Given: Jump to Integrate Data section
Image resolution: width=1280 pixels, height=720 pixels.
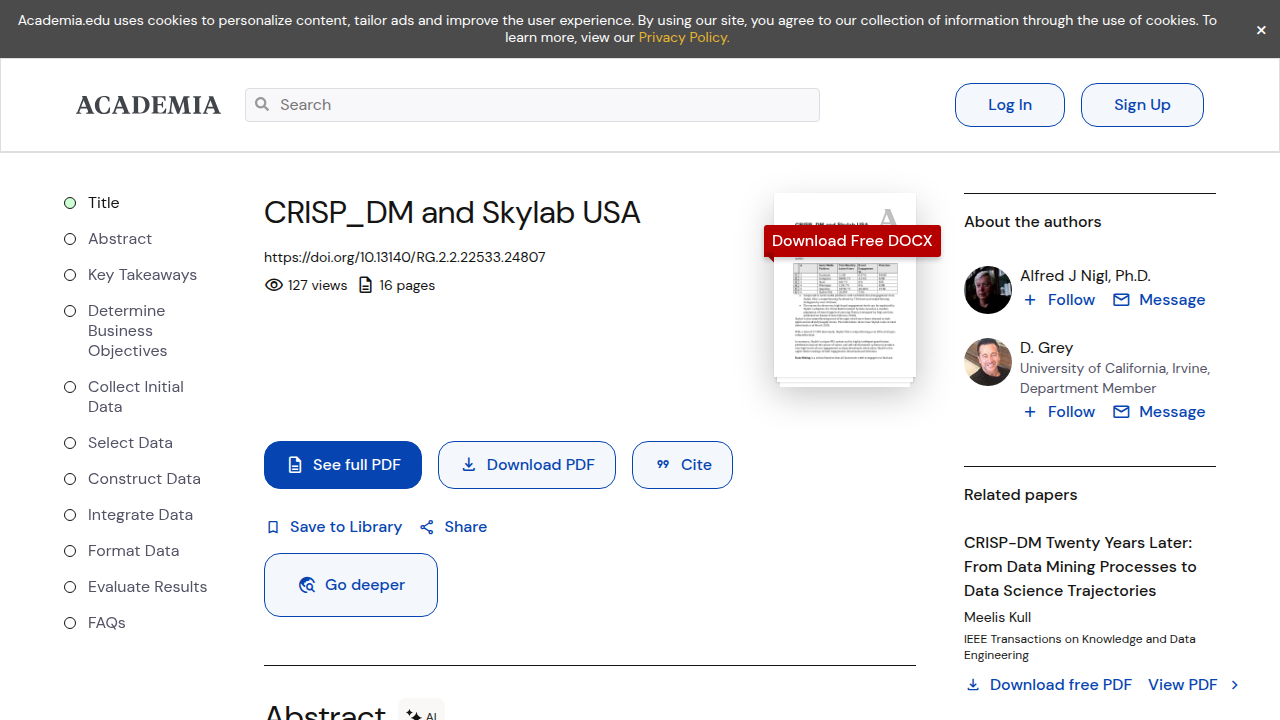Looking at the screenshot, I should (140, 515).
